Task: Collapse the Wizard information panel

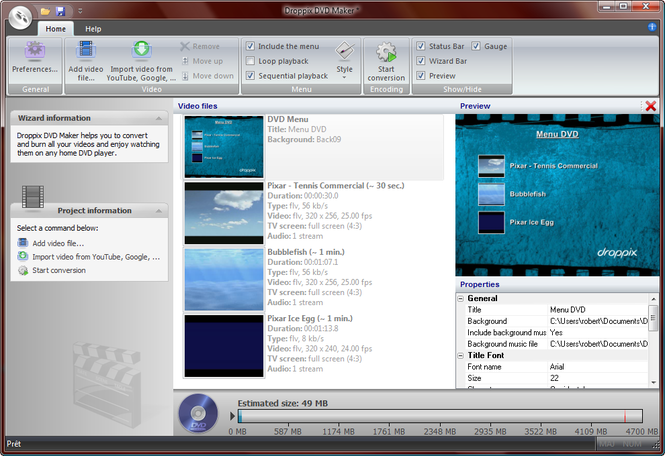Action: 159,118
